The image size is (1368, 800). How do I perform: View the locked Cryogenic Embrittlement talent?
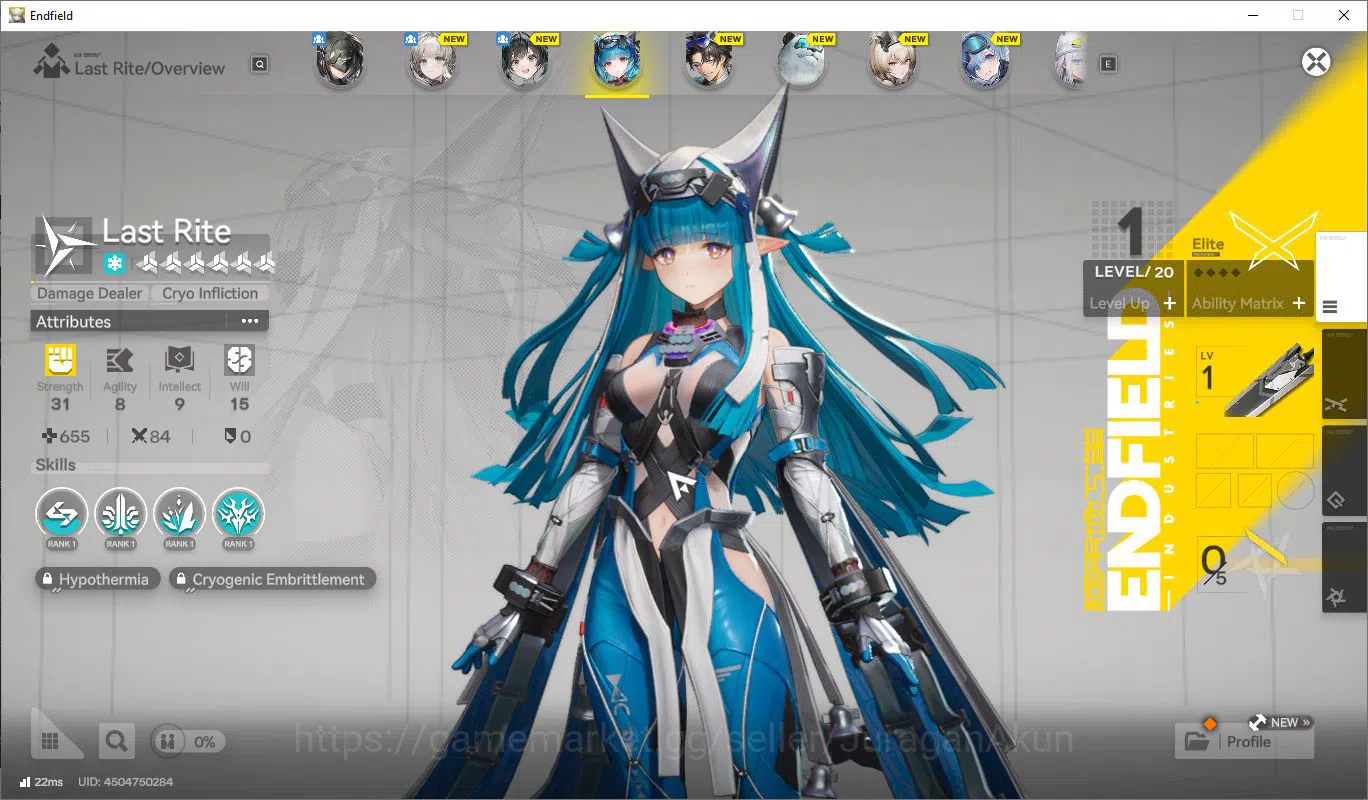click(x=272, y=579)
